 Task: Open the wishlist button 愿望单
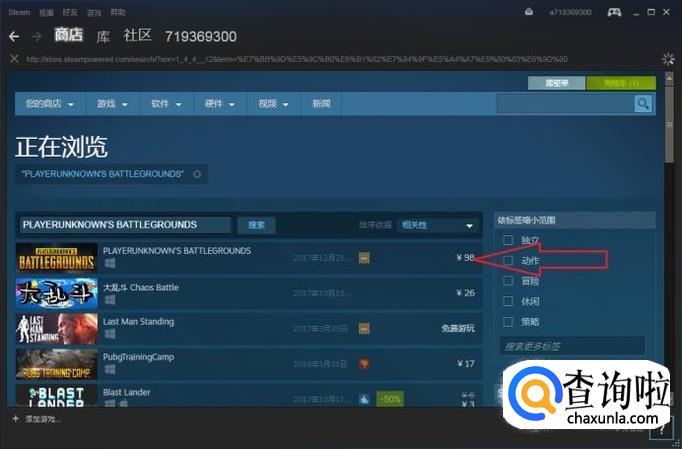557,83
